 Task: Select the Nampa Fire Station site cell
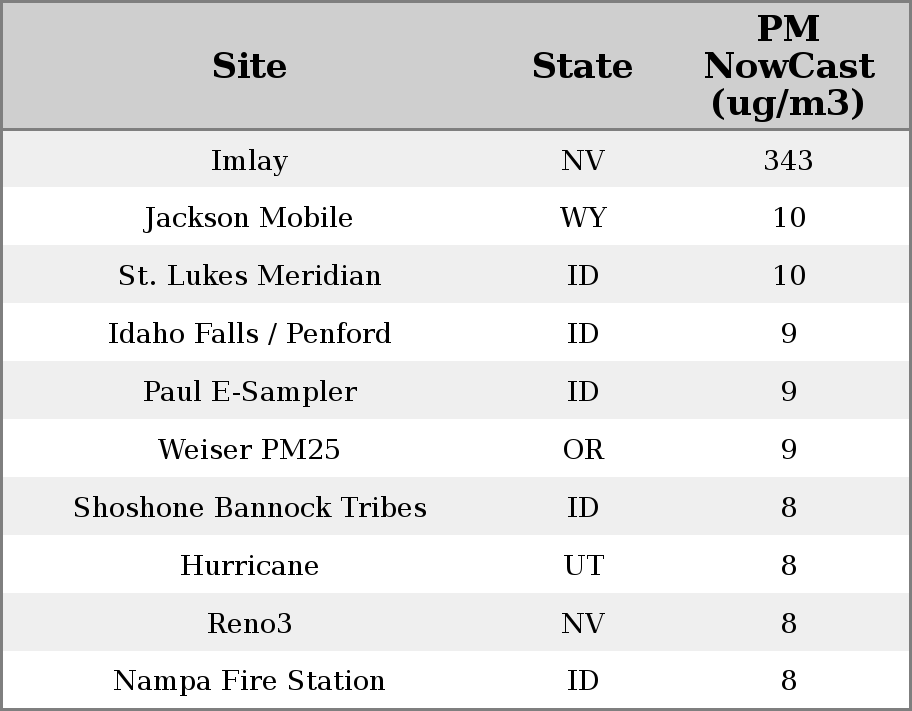[x=249, y=681]
